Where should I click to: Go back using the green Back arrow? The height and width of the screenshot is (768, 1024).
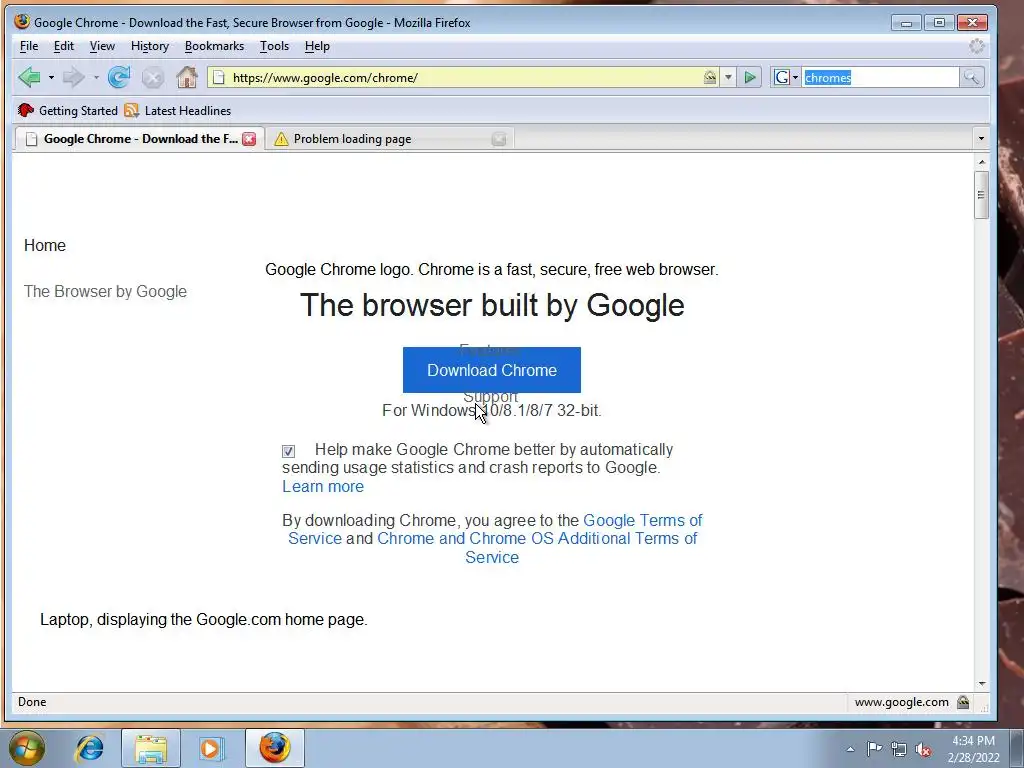[29, 77]
